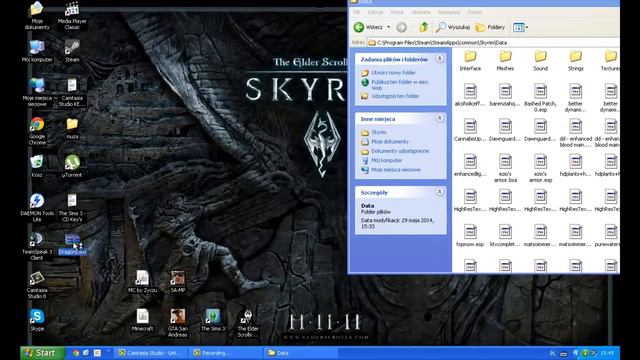Open Moje miejsca sieciowe side panel link
The width and height of the screenshot is (640, 360).
[x=396, y=170]
